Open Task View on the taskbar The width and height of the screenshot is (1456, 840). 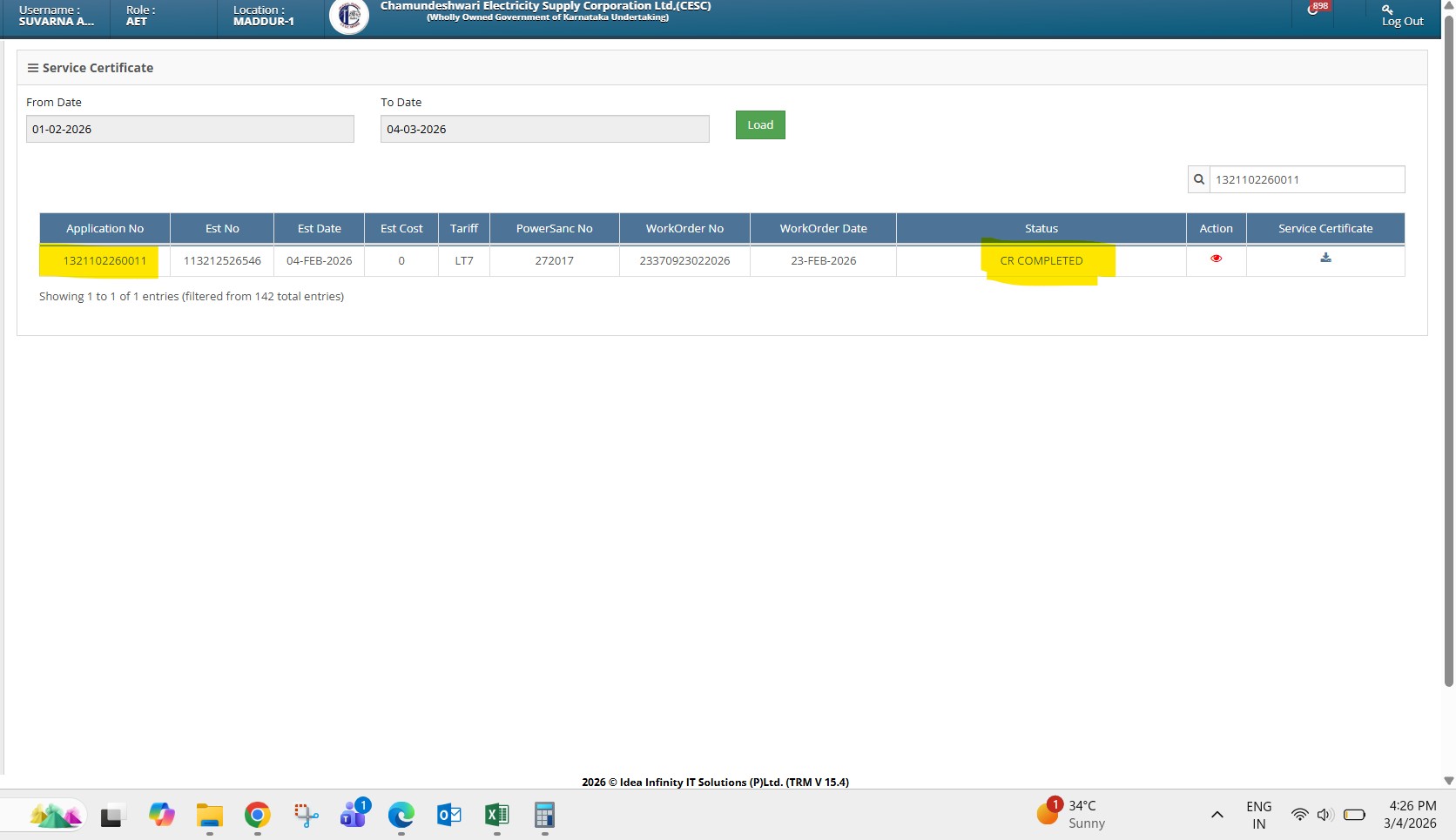[x=112, y=816]
